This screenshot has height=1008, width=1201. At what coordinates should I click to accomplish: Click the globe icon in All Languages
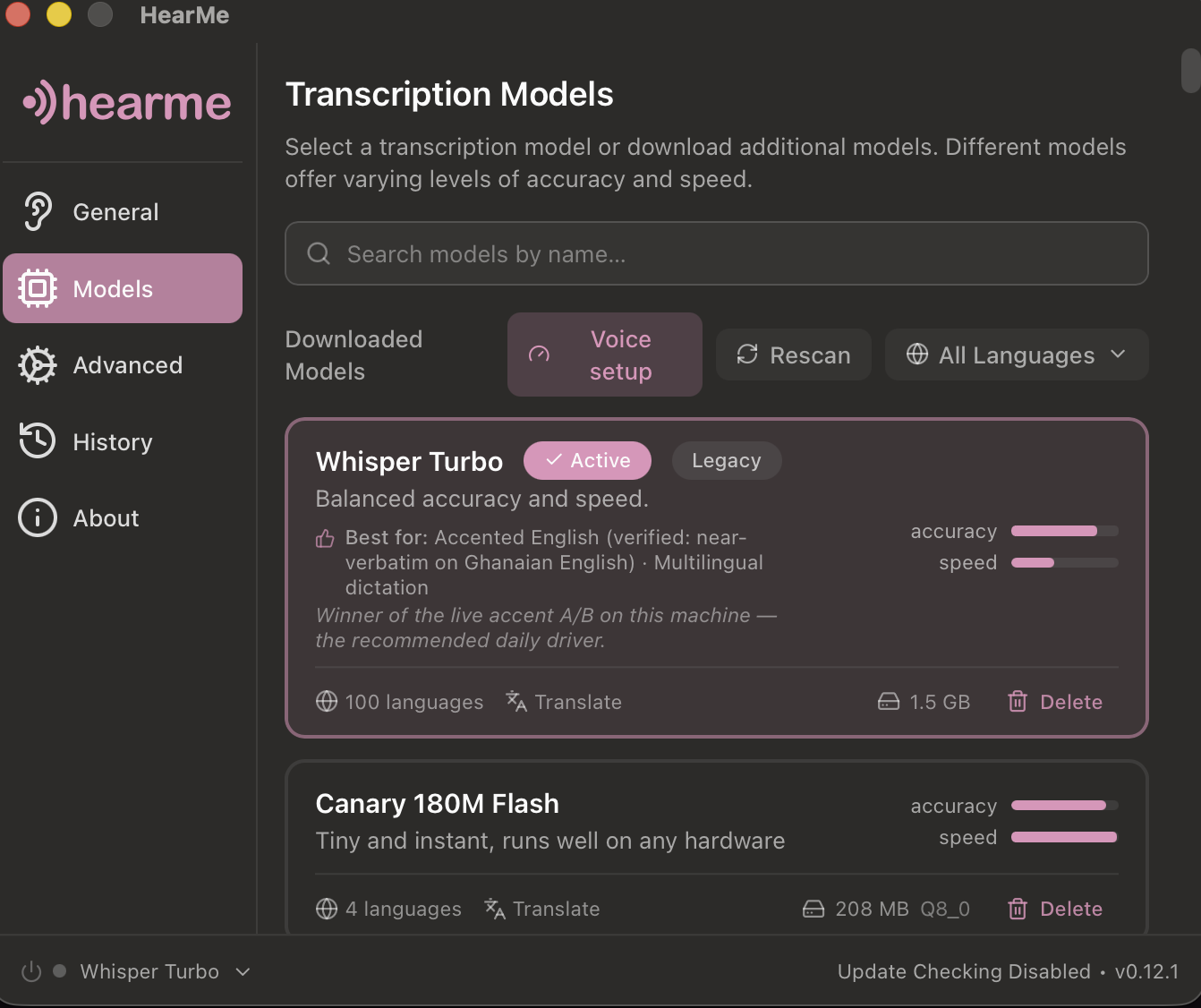917,354
